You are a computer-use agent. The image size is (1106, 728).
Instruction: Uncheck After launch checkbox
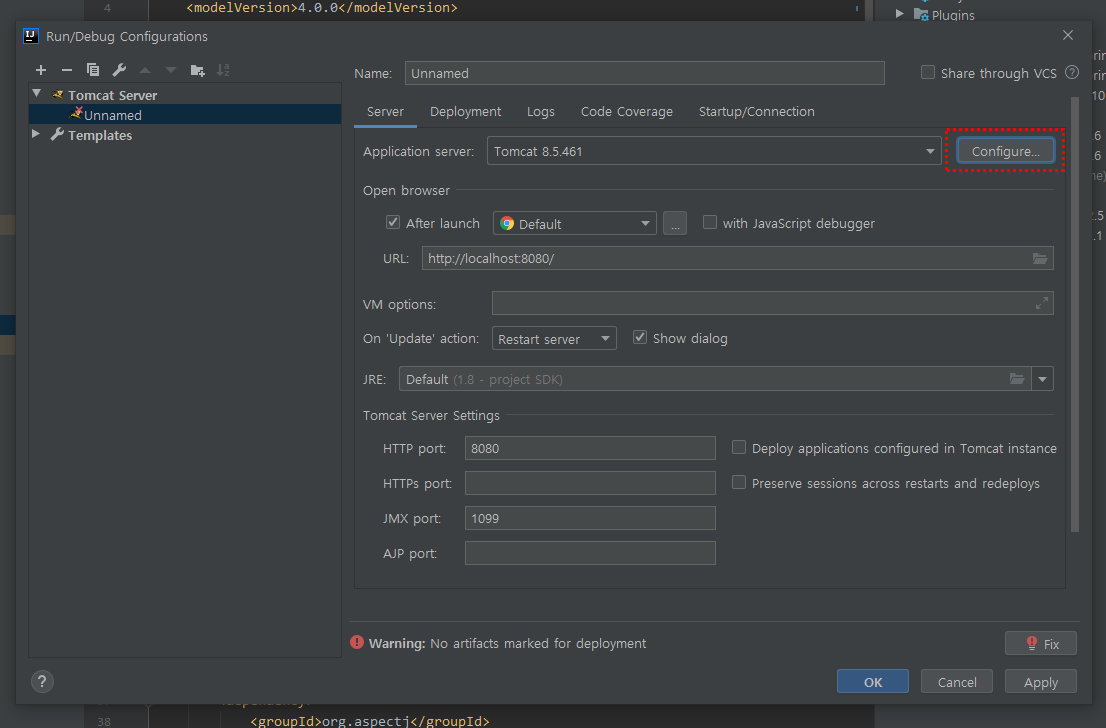pos(393,222)
